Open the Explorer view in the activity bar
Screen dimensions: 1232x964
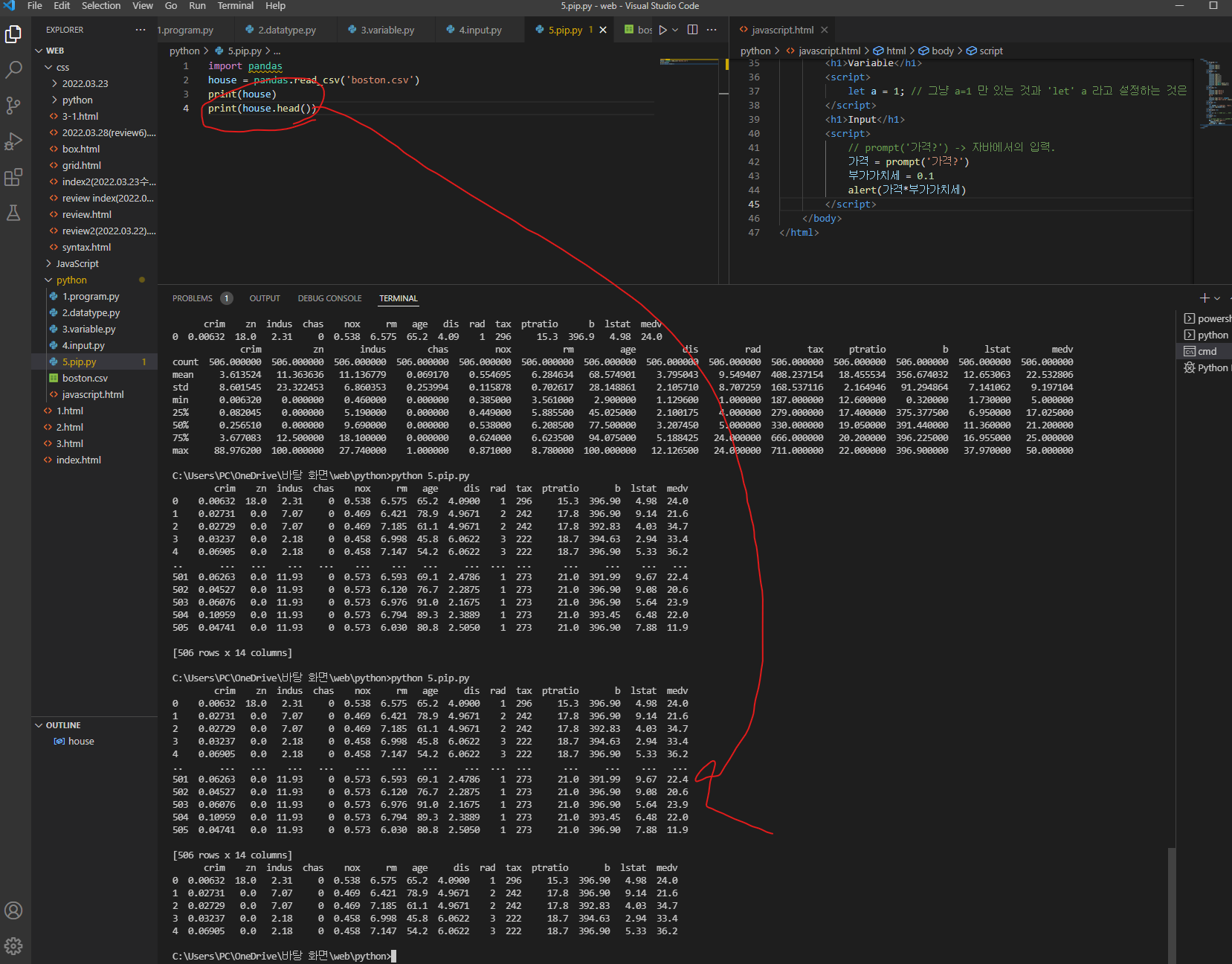(x=13, y=34)
